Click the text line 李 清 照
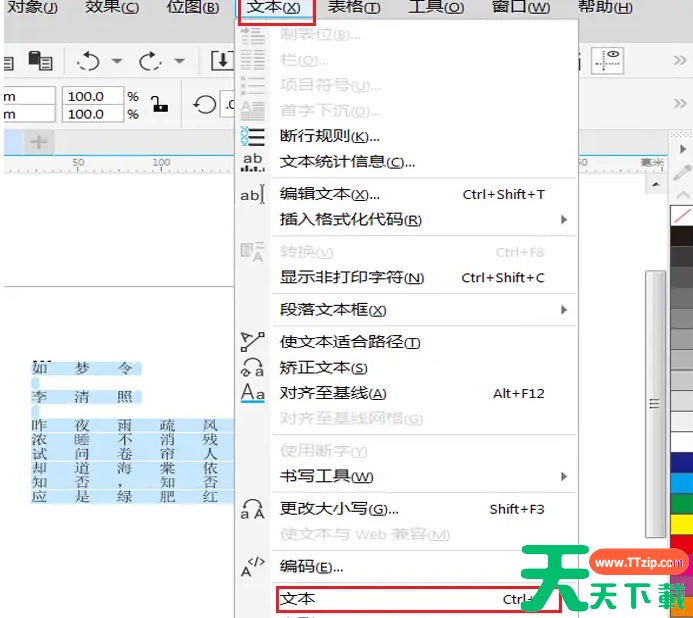Image resolution: width=693 pixels, height=618 pixels. (x=87, y=397)
